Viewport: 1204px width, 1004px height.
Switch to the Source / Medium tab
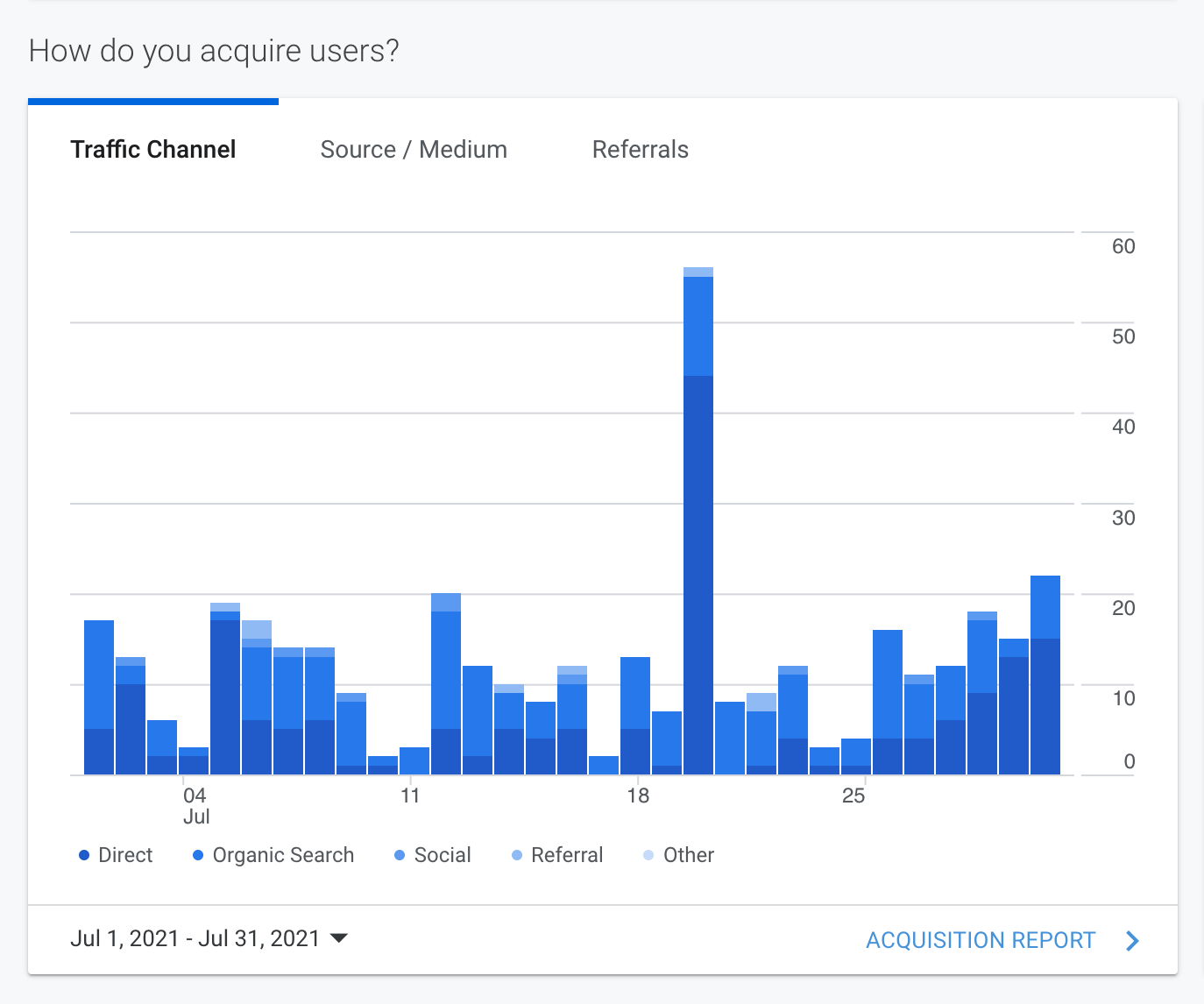[x=414, y=150]
